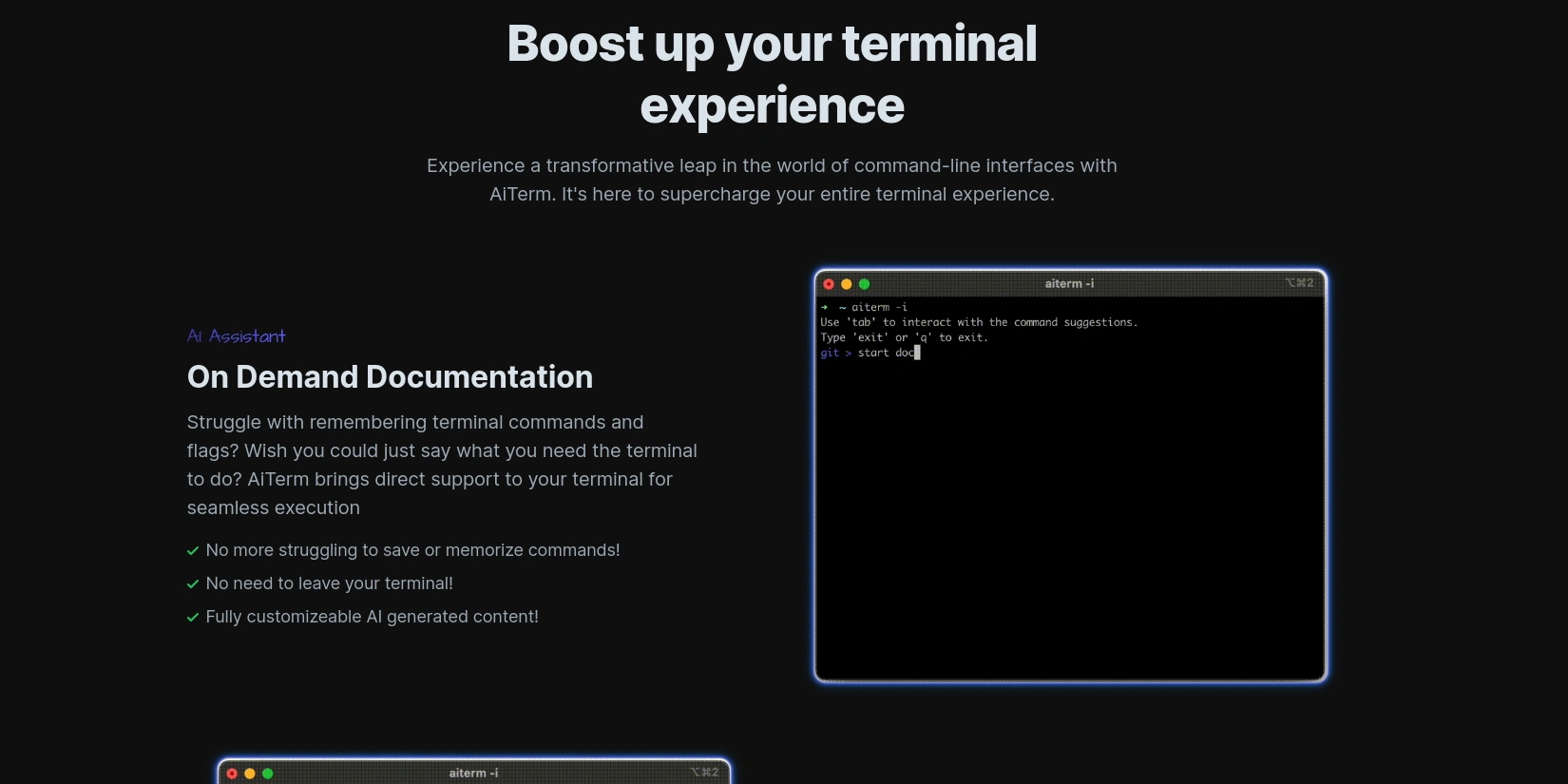This screenshot has width=1568, height=784.
Task: Click 'No more struggling to save or memorize commands!'
Action: pyautogui.click(x=412, y=550)
